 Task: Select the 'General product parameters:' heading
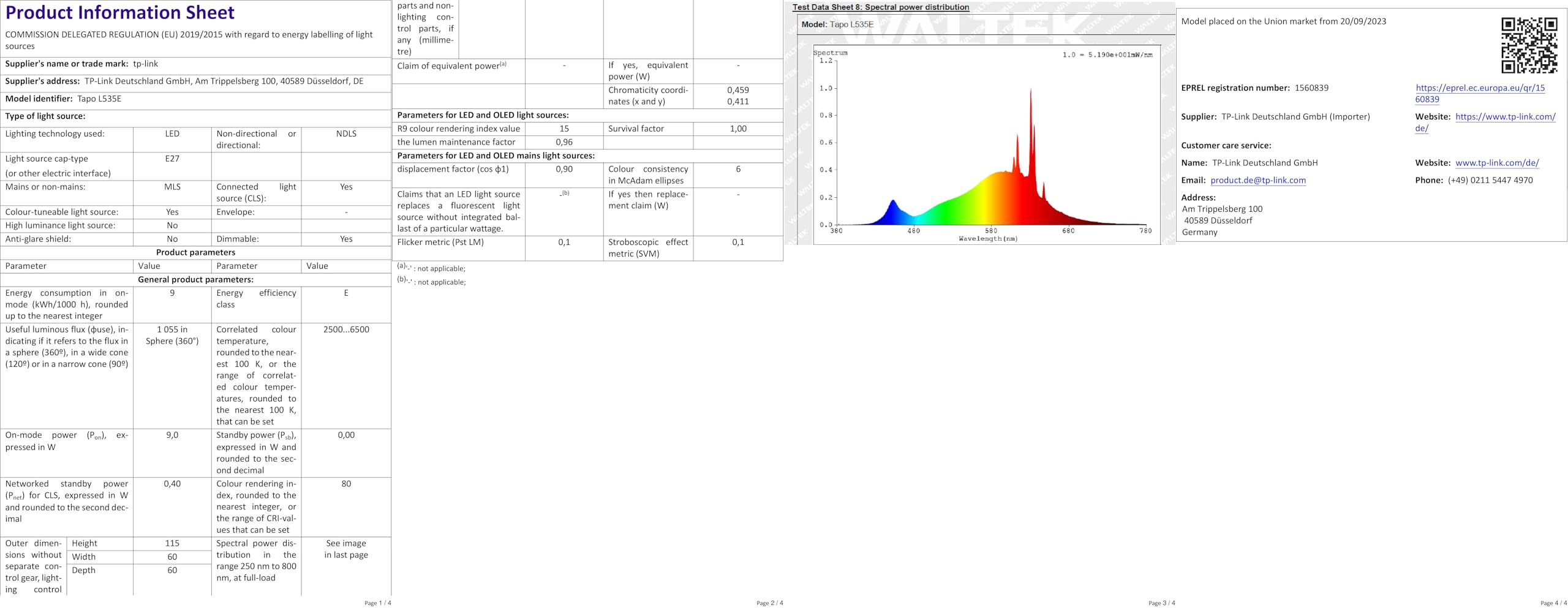(x=195, y=279)
